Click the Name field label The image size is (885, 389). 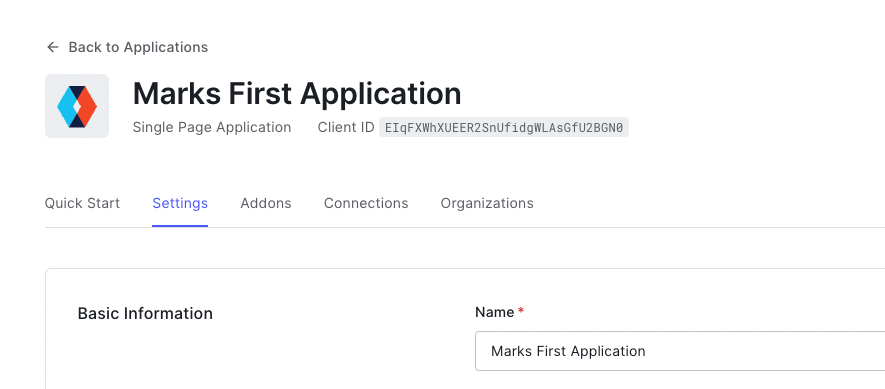coord(494,312)
